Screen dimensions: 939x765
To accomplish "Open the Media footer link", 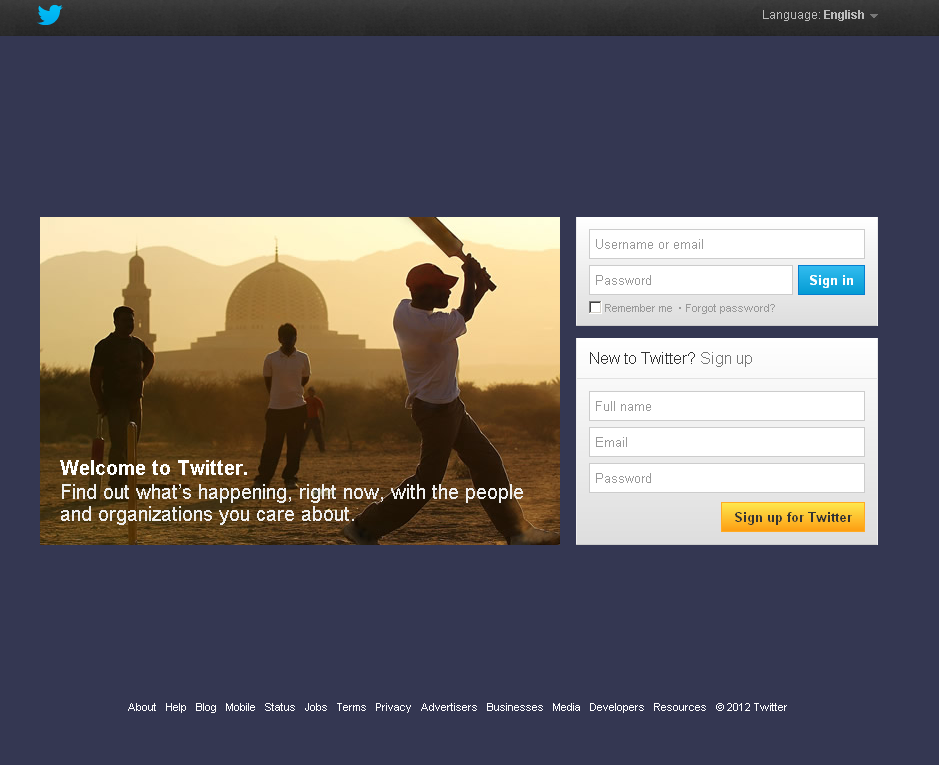I will click(566, 707).
